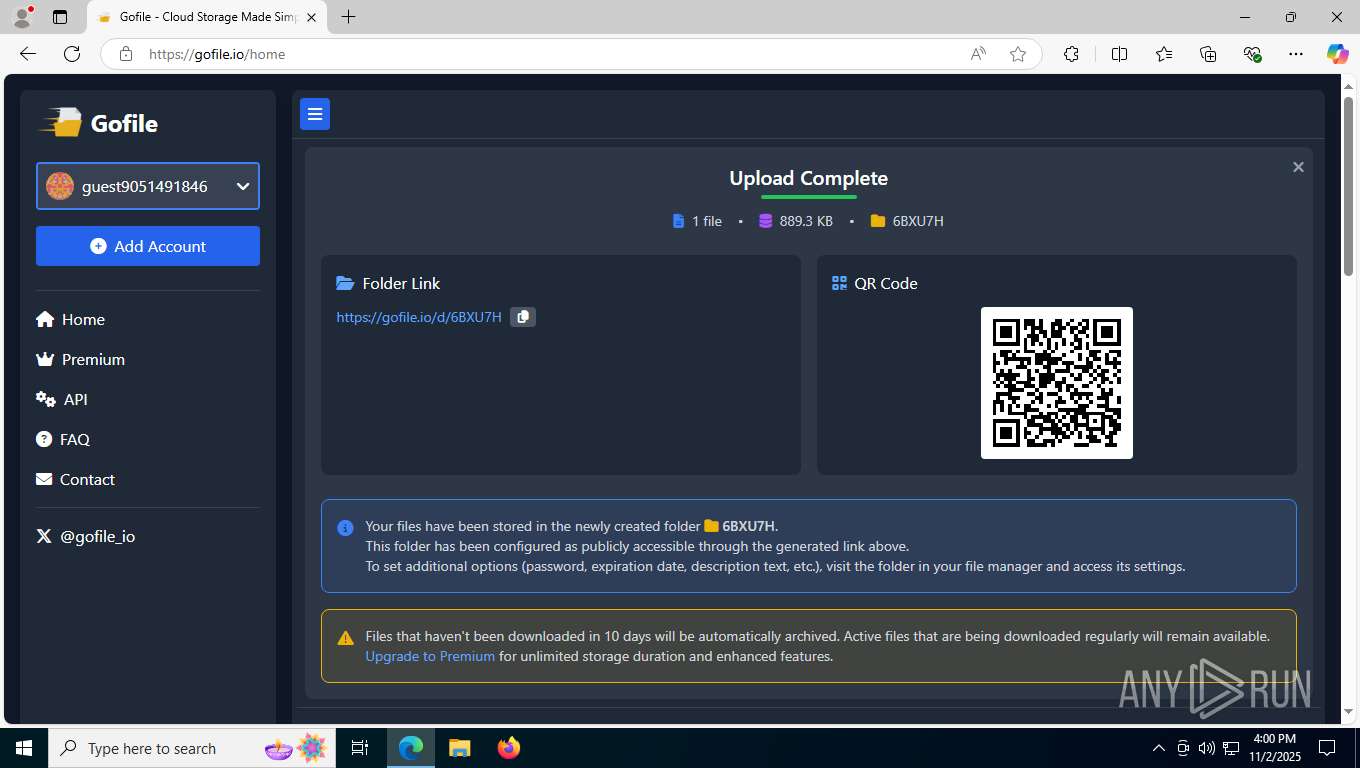Open File Explorer from the taskbar
This screenshot has height=768, width=1360.
[459, 748]
